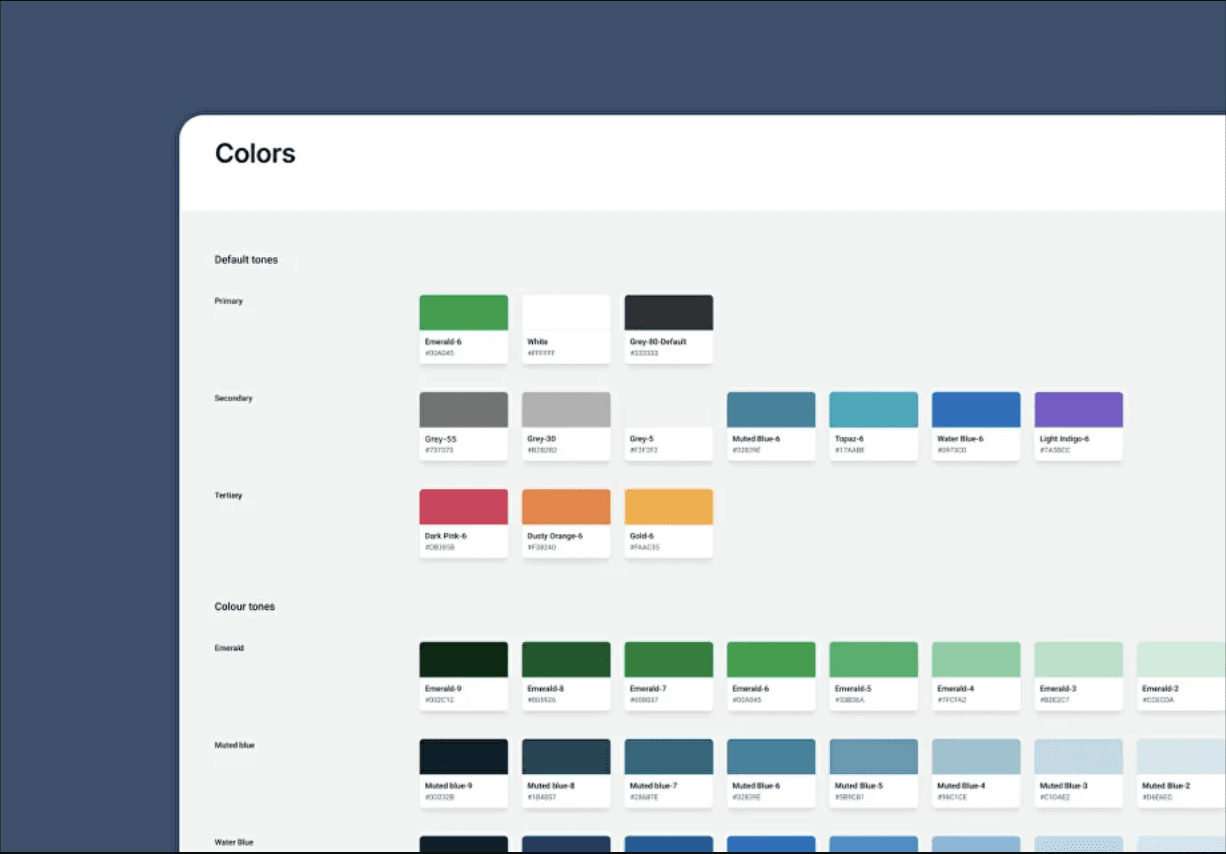The image size is (1226, 854).
Task: Select the Grey-55 color swatch
Action: (463, 426)
